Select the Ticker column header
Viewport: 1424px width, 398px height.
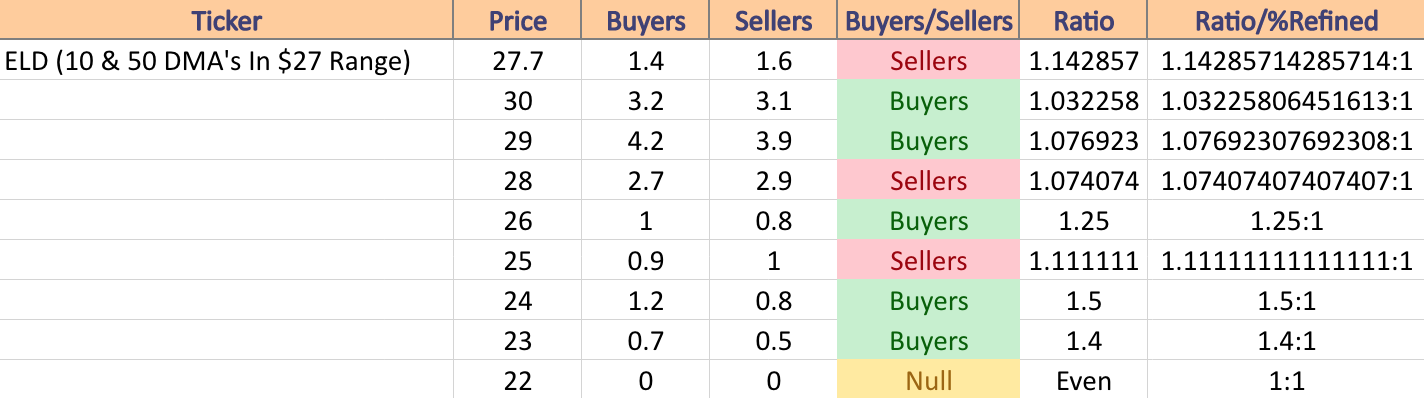pos(227,20)
